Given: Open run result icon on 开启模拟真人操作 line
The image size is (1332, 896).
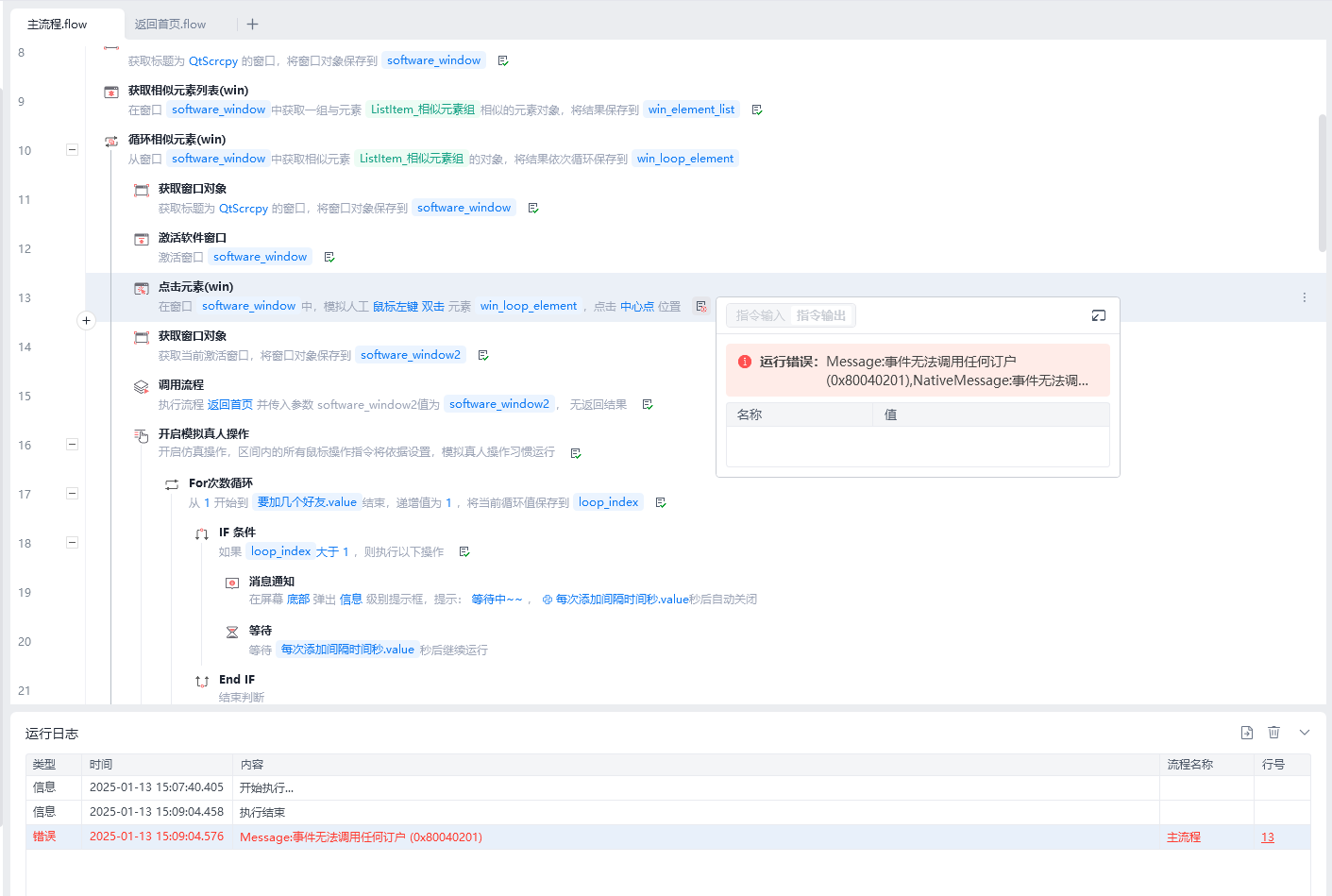Looking at the screenshot, I should pyautogui.click(x=576, y=453).
